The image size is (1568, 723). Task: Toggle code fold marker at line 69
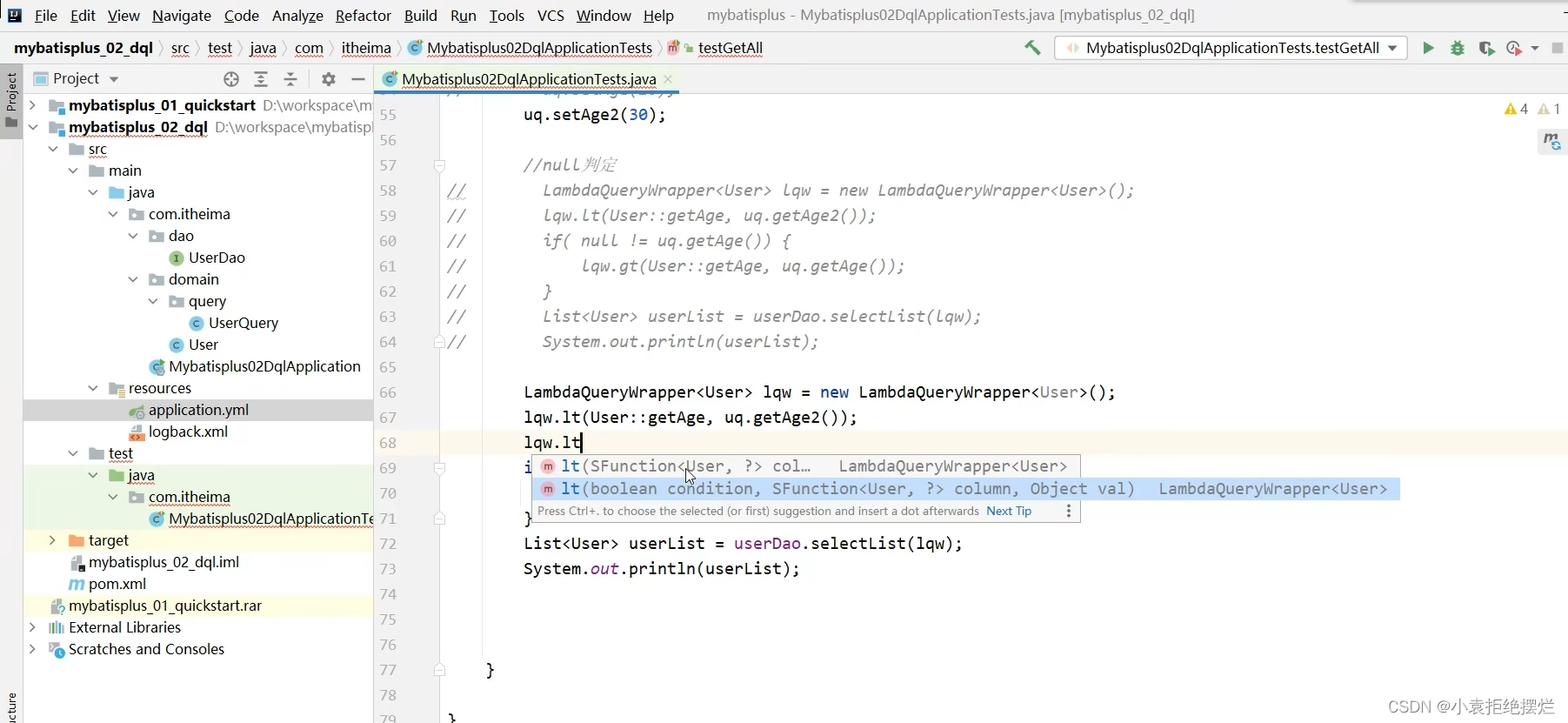coord(439,468)
